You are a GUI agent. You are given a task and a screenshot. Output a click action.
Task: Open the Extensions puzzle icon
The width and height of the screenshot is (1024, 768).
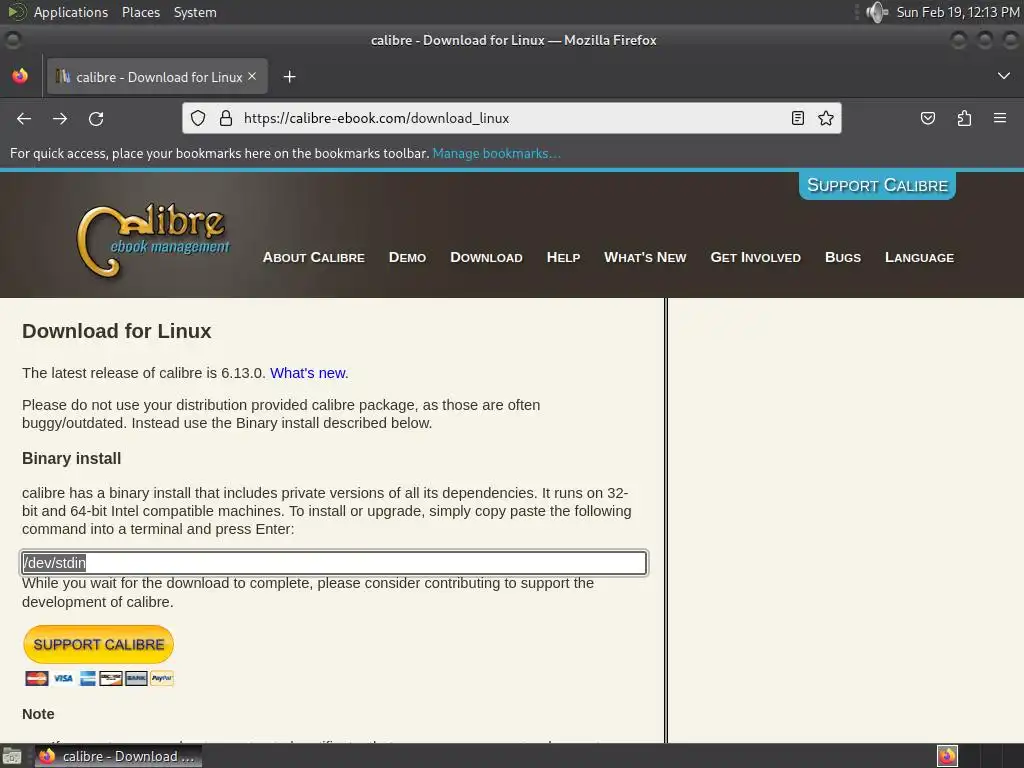[964, 118]
